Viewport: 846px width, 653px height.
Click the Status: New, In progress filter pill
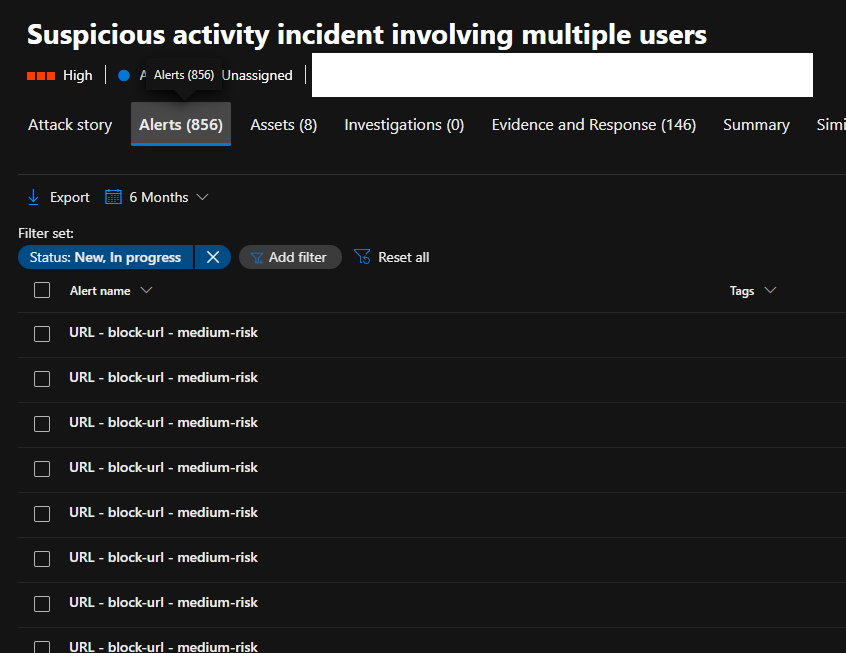(x=106, y=257)
